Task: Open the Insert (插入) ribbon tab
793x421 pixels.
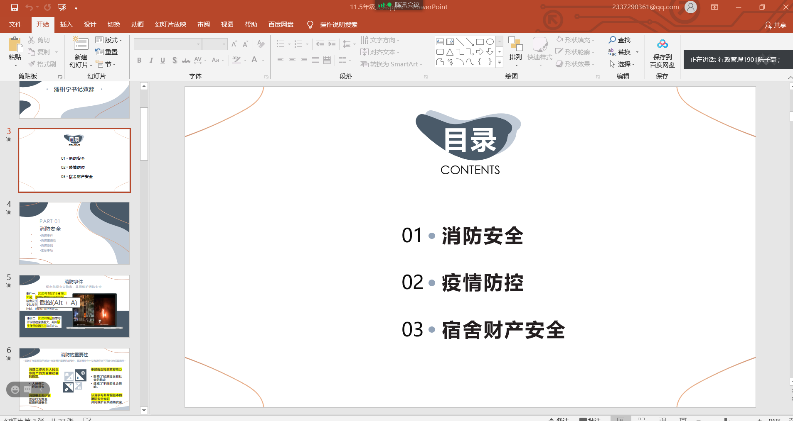Action: (x=66, y=23)
